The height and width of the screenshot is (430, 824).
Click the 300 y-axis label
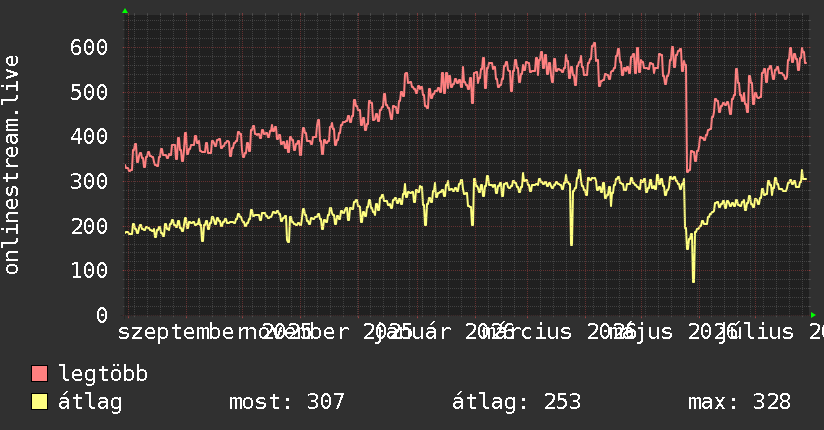(x=89, y=181)
